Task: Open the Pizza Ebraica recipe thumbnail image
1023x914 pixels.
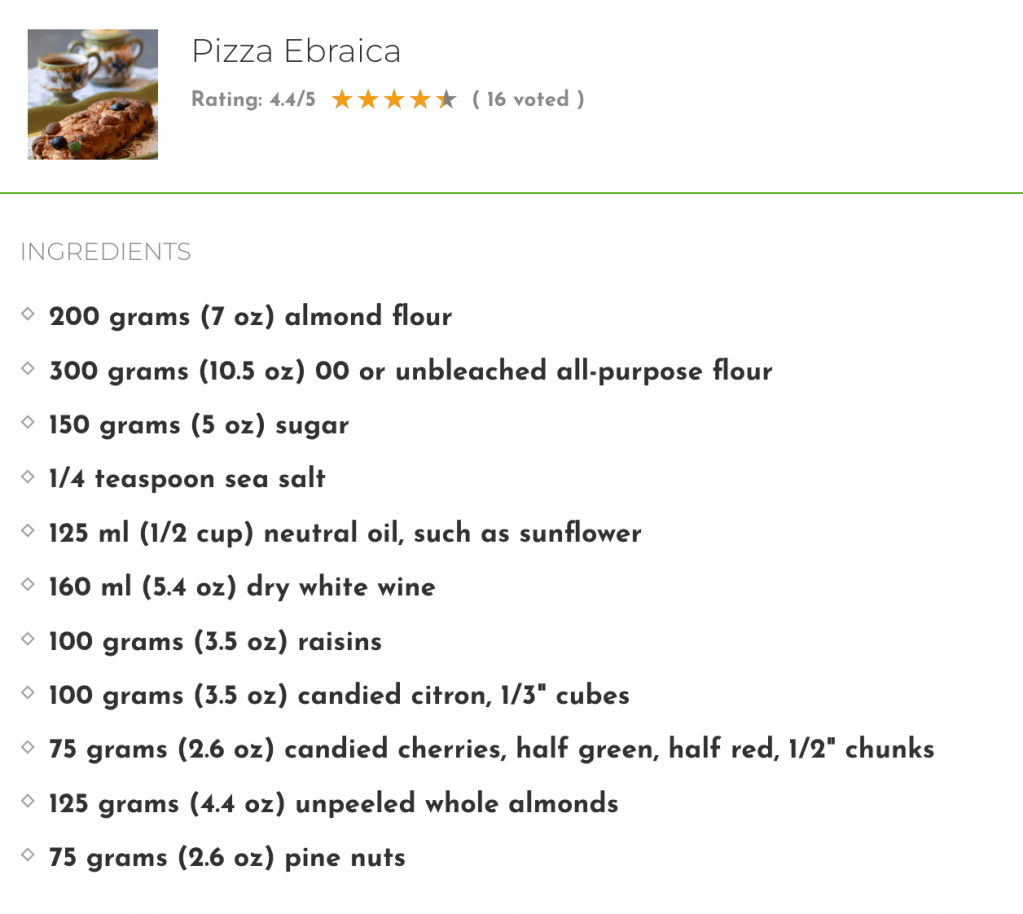Action: 92,94
